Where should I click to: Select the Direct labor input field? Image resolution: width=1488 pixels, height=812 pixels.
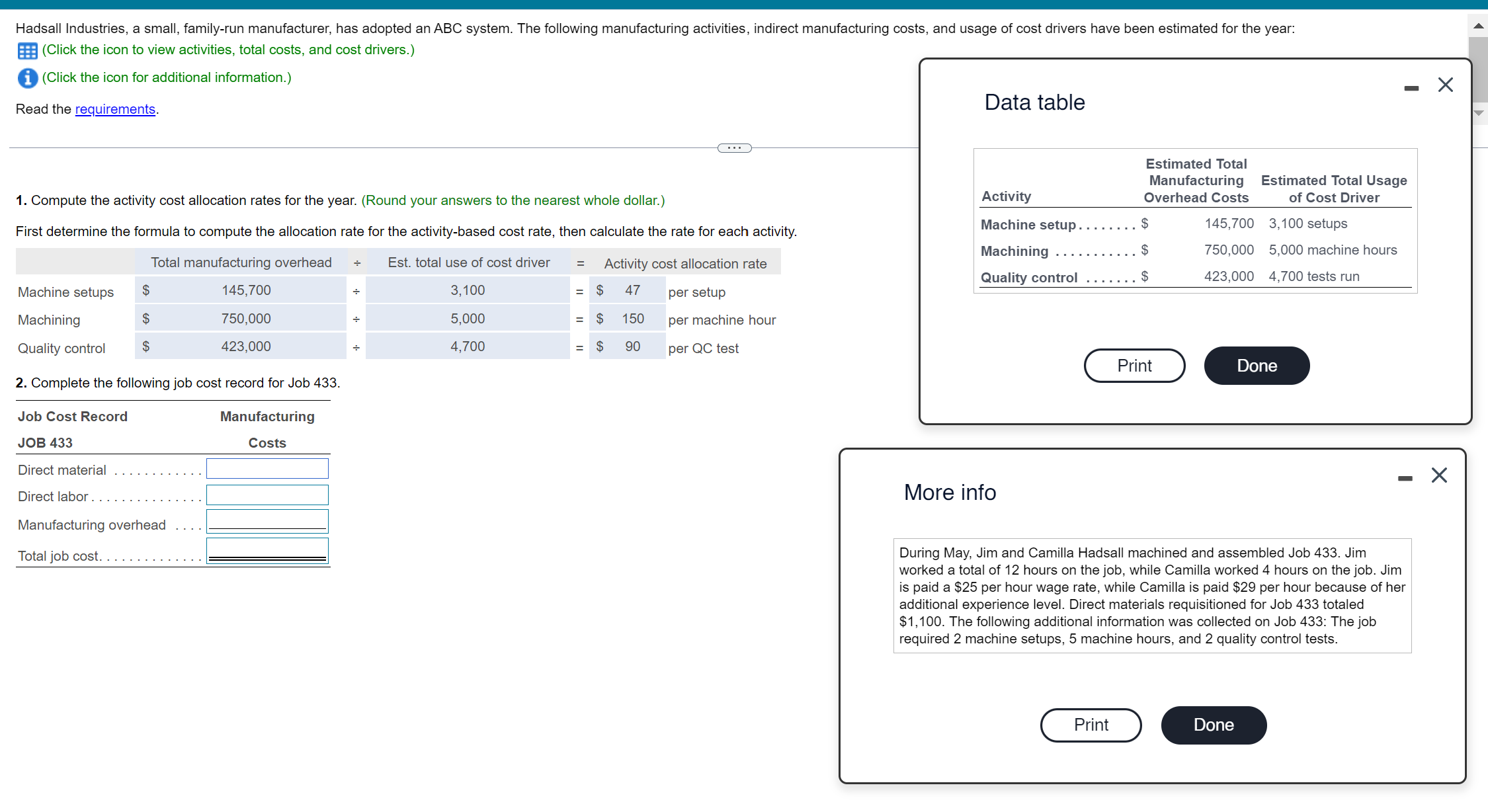(x=267, y=495)
